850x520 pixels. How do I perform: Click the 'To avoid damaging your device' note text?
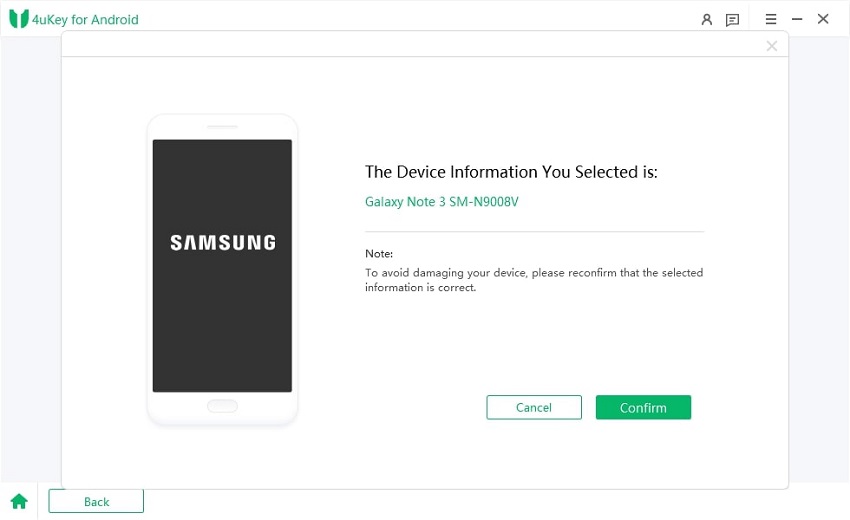click(534, 280)
